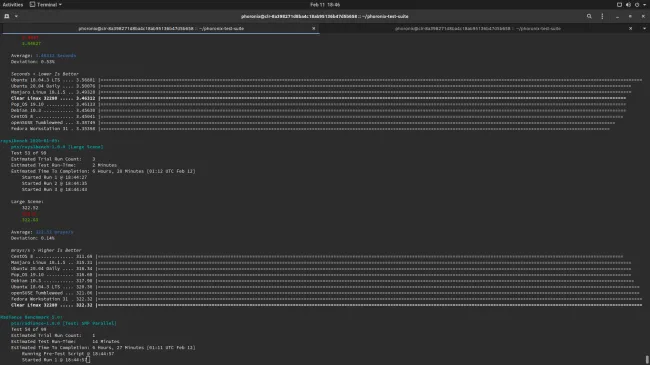650x365 pixels.
Task: Click CentOS 8 row in Higher Is Better table
Action: click(x=317, y=256)
